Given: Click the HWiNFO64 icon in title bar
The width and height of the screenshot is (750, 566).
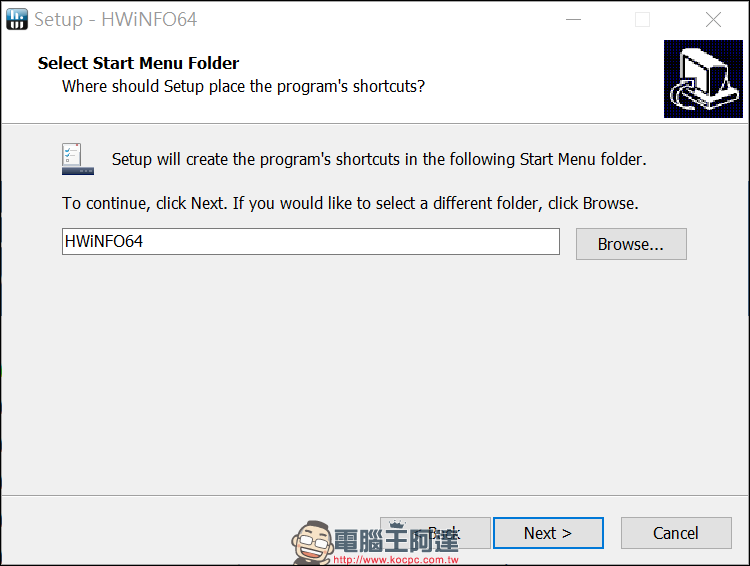Looking at the screenshot, I should 17,19.
